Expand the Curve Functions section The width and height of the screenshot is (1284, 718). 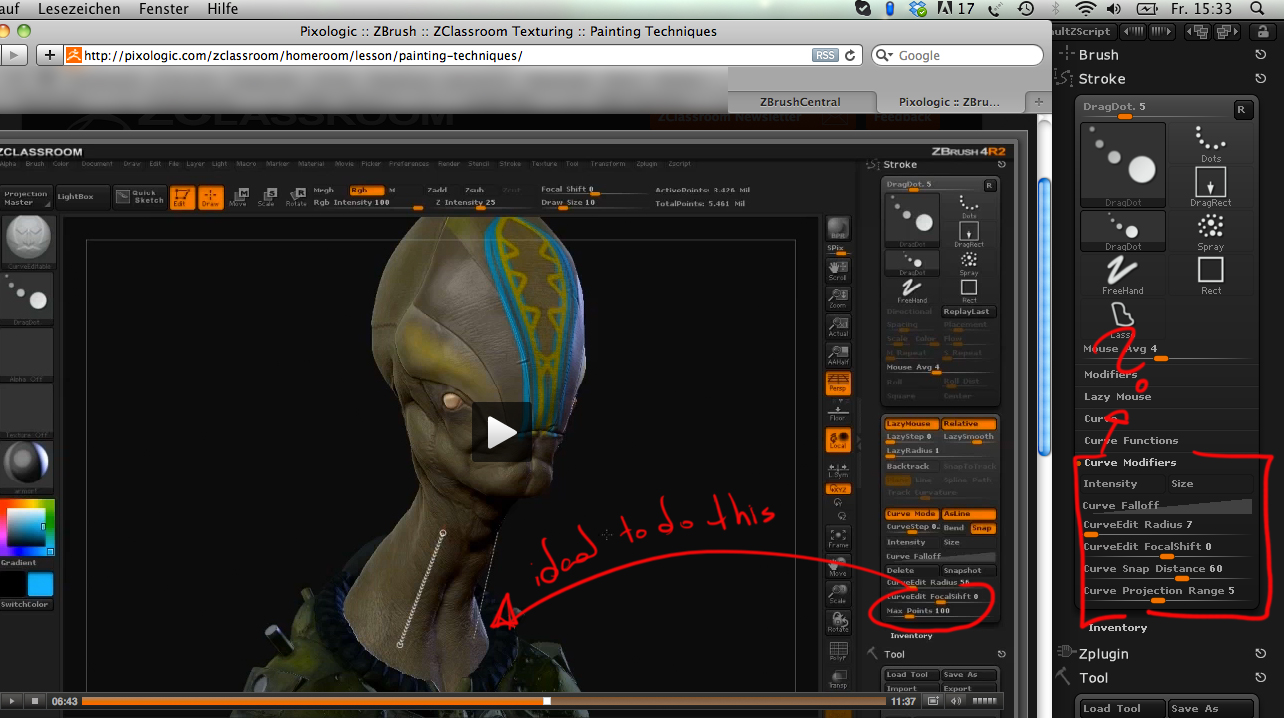(x=1131, y=441)
